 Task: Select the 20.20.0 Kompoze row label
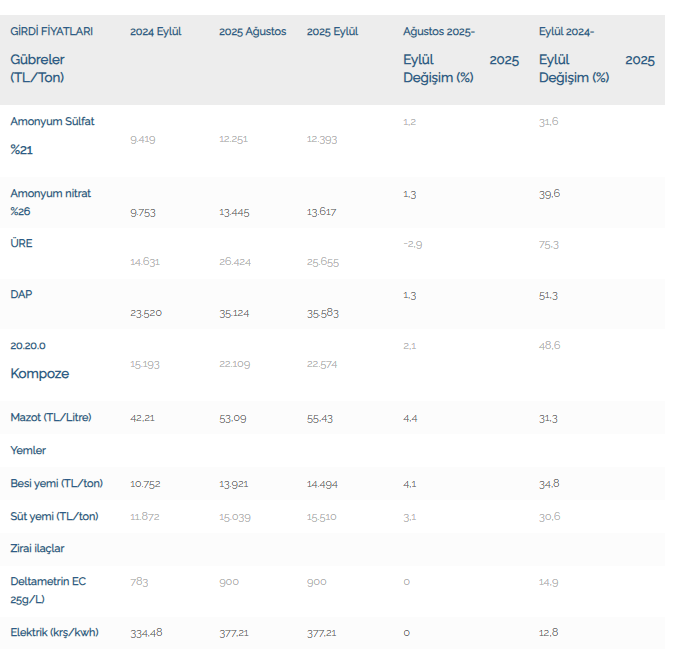(x=40, y=360)
